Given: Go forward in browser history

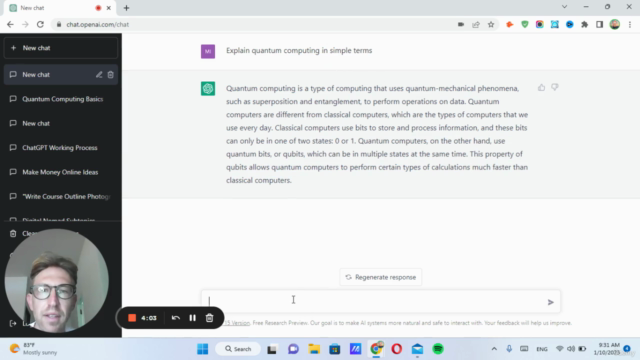Looking at the screenshot, I should [25, 24].
